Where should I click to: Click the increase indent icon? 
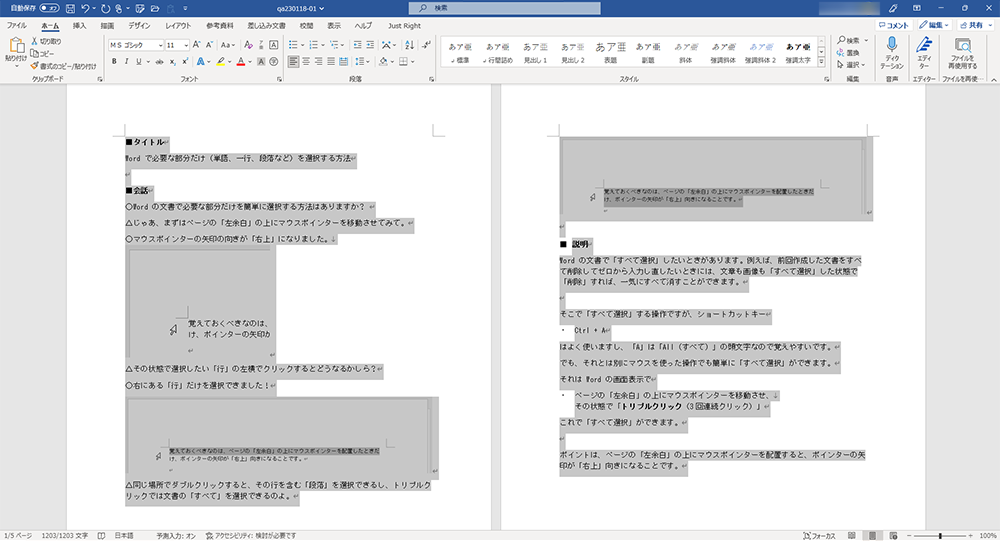(x=370, y=45)
